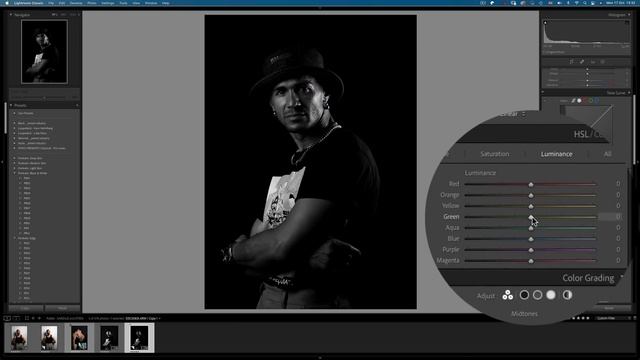Toggle shadow clipping indicator in Histogram
Screen dimensions: 640x360
click(x=545, y=23)
